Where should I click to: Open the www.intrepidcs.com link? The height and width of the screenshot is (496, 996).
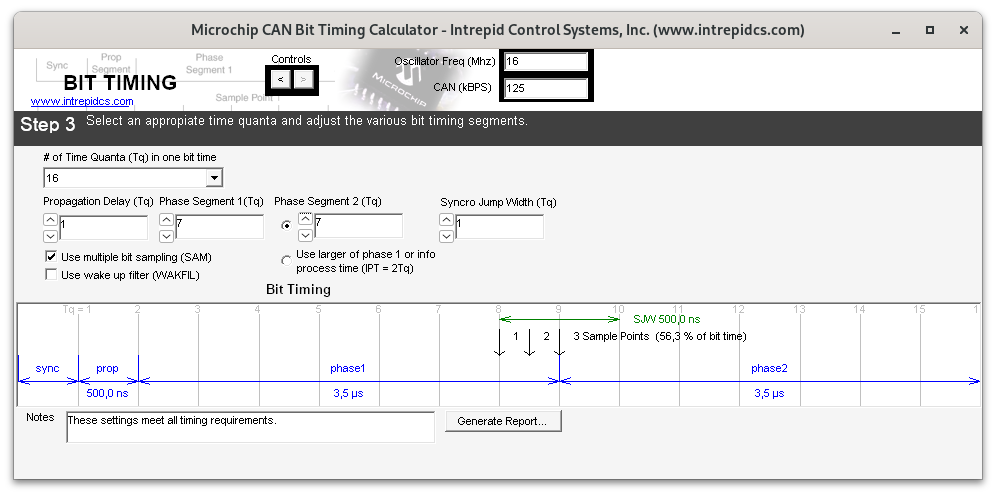point(82,101)
